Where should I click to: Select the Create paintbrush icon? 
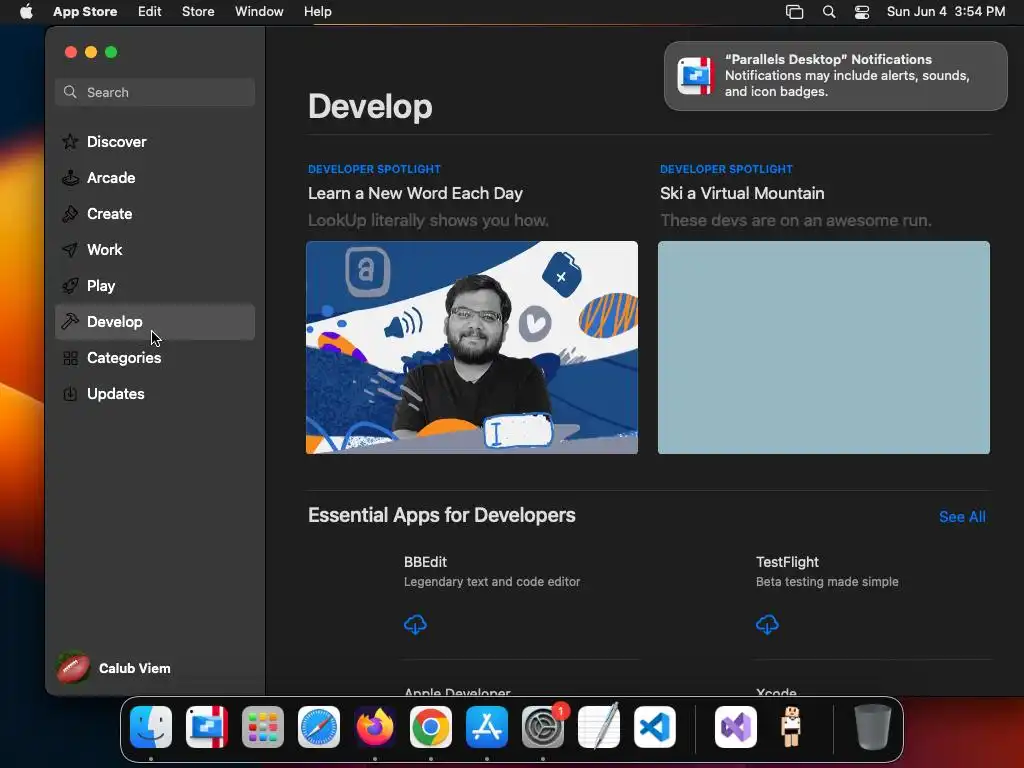point(70,214)
